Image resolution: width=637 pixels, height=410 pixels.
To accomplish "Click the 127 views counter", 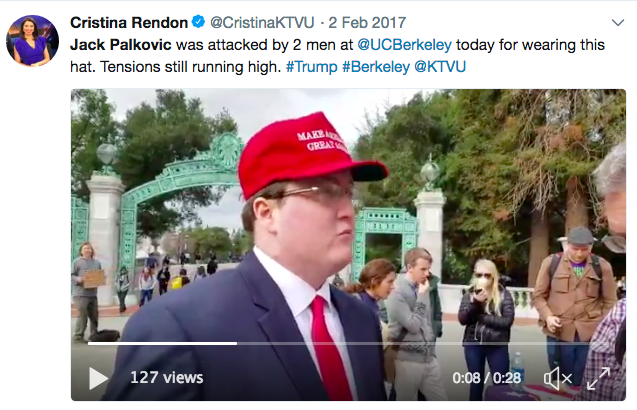I will point(167,377).
